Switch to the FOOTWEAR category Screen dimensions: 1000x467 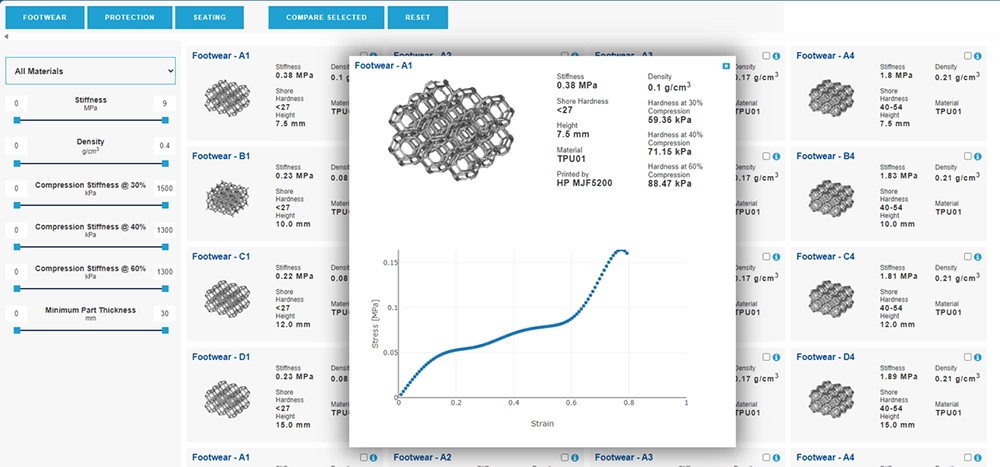45,17
